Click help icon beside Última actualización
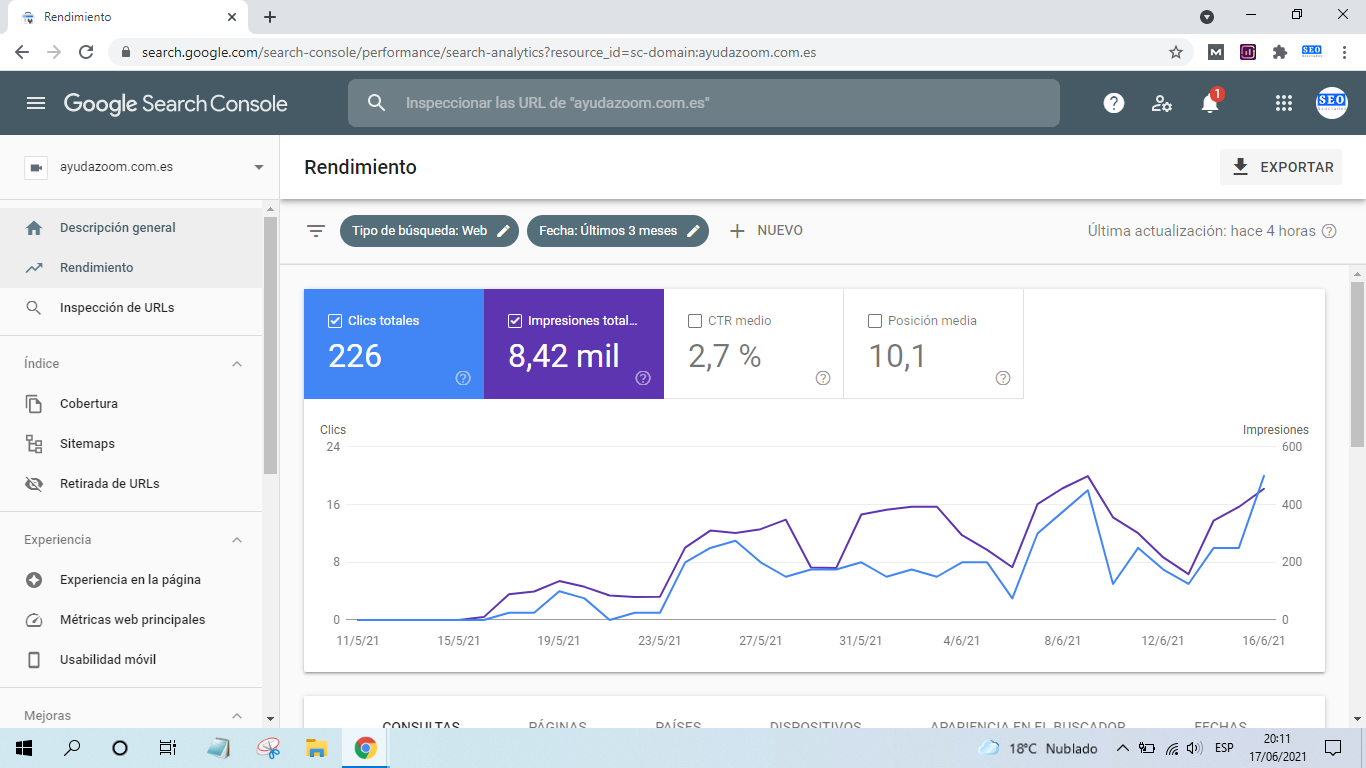The width and height of the screenshot is (1366, 768). (1329, 231)
